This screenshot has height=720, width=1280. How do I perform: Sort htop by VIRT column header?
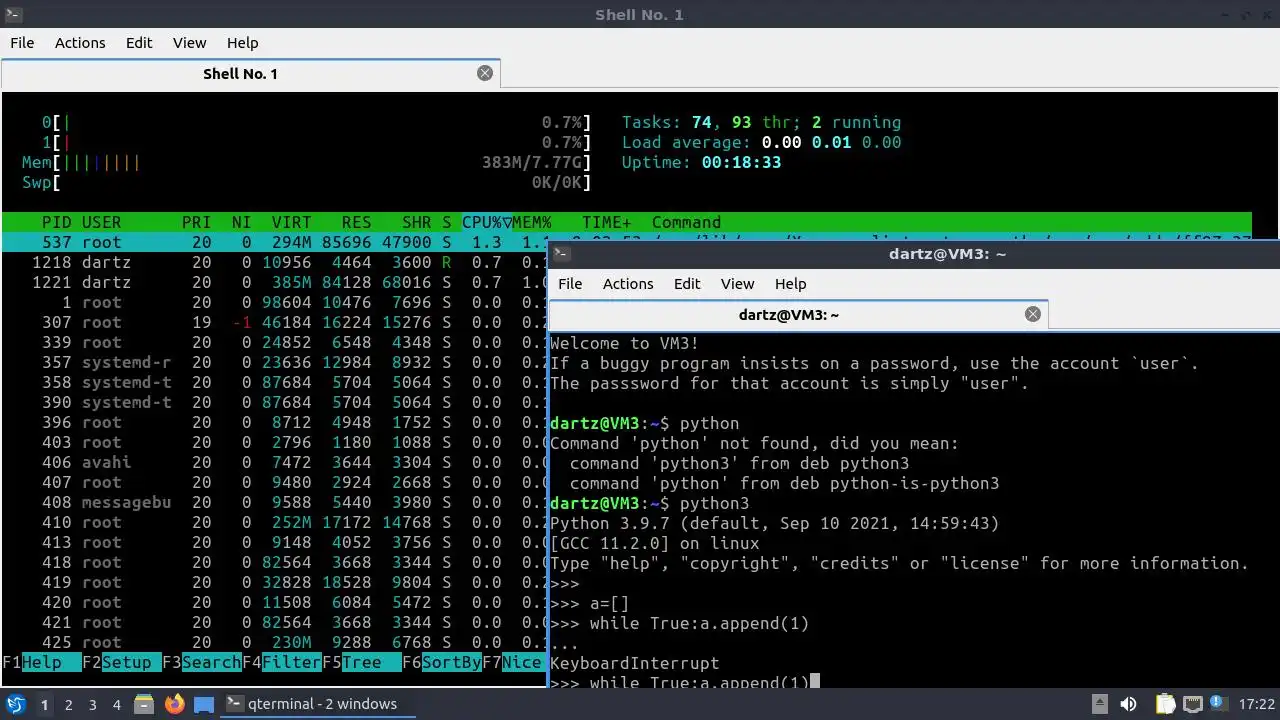291,222
